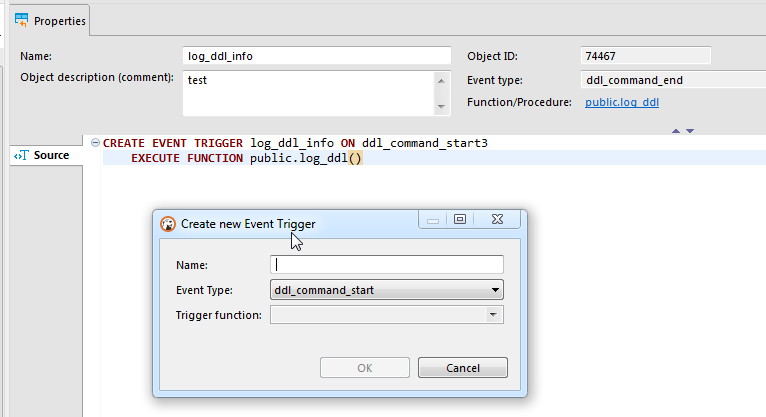This screenshot has width=766, height=417.
Task: Click the Object ID field 74467
Action: tap(645, 56)
